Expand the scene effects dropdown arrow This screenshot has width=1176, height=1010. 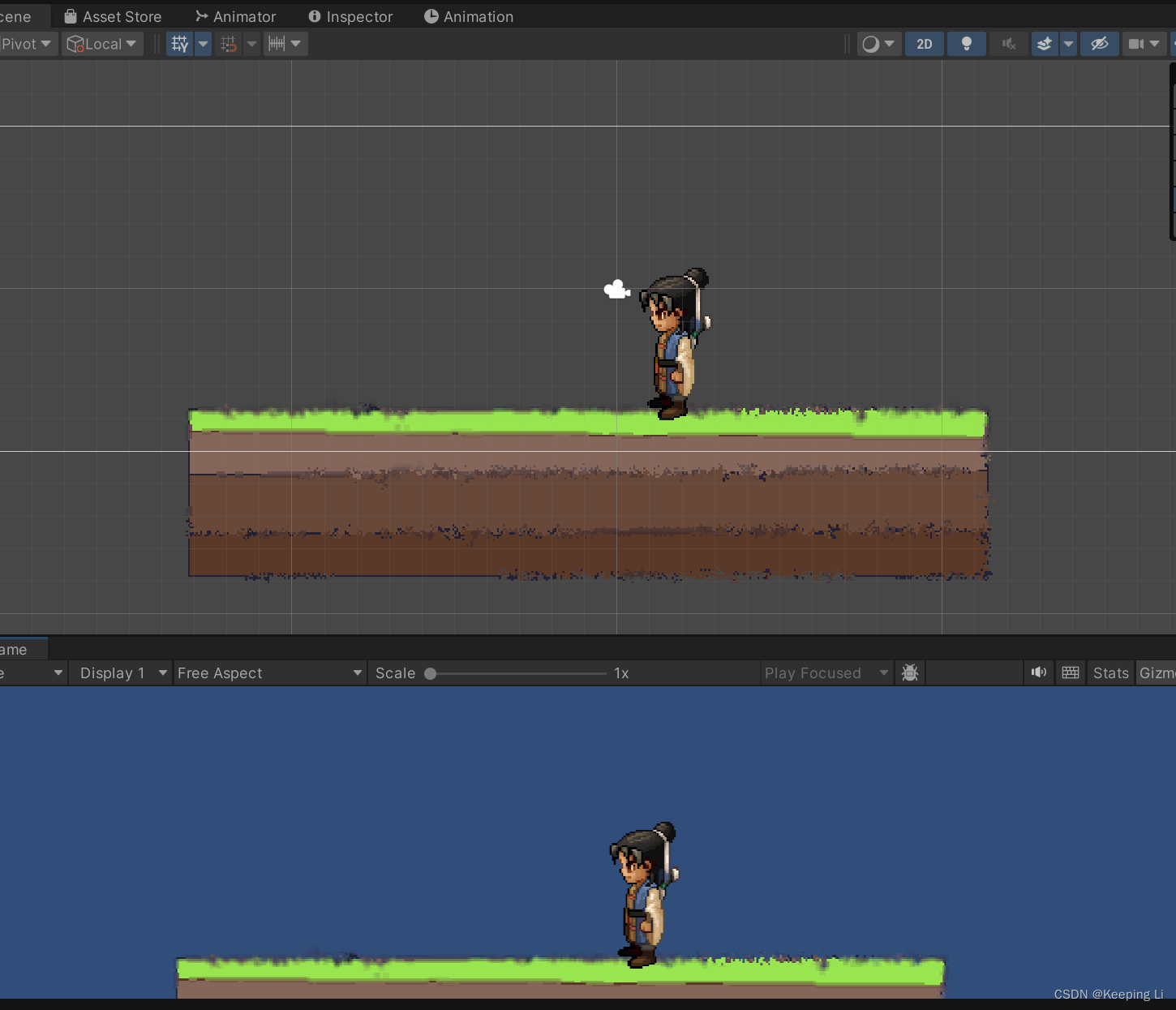(x=1068, y=44)
